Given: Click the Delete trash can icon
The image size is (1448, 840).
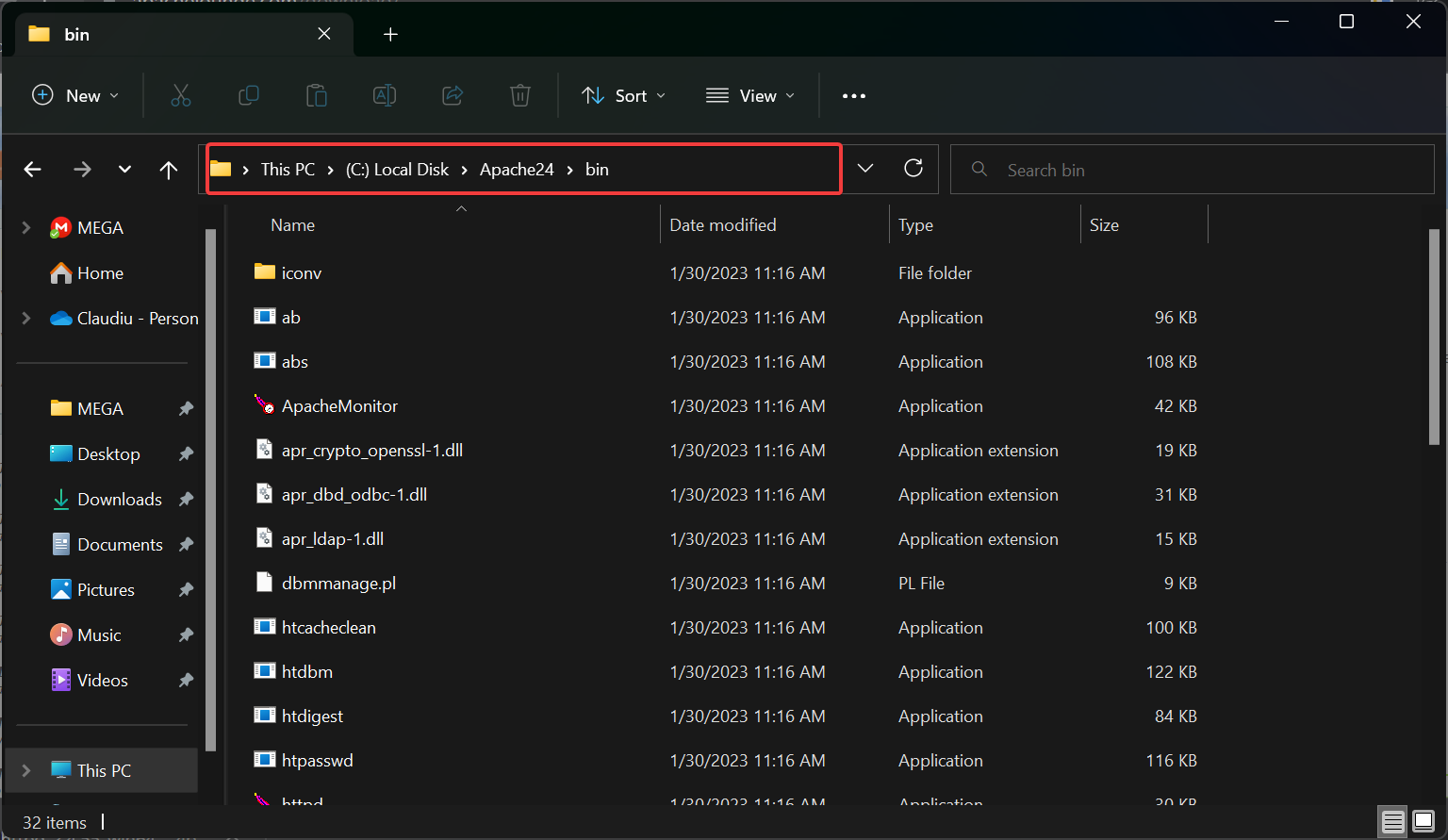Looking at the screenshot, I should click(x=520, y=95).
